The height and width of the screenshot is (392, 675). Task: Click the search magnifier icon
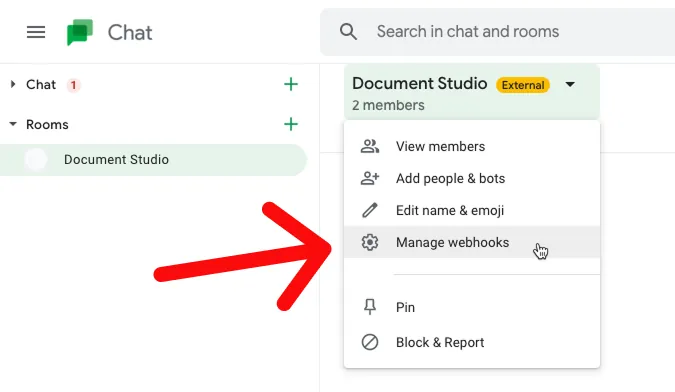(348, 31)
